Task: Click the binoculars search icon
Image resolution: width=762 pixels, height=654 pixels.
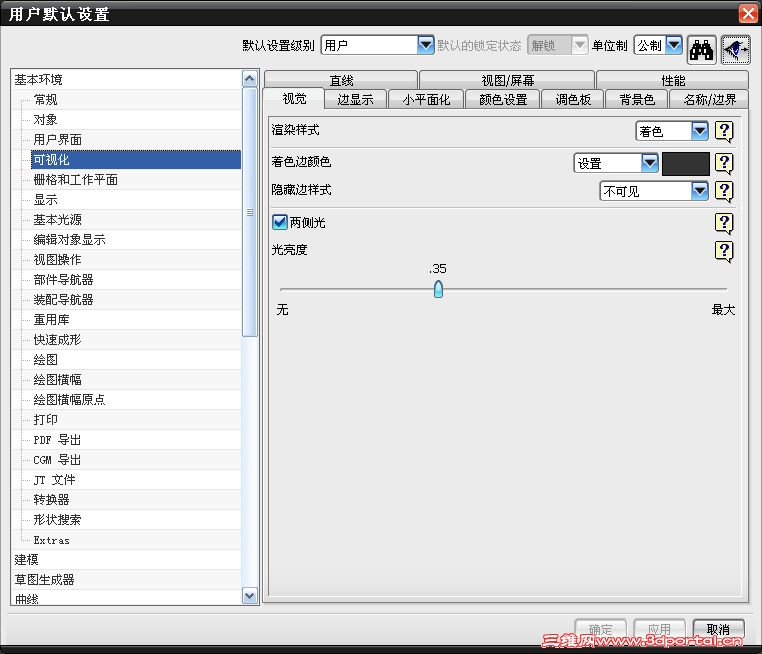Action: (x=701, y=50)
